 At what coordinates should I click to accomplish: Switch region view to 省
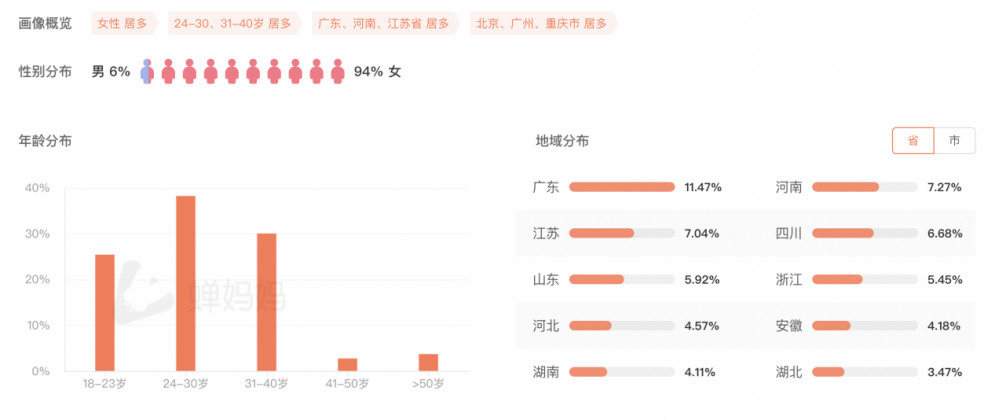pos(913,141)
